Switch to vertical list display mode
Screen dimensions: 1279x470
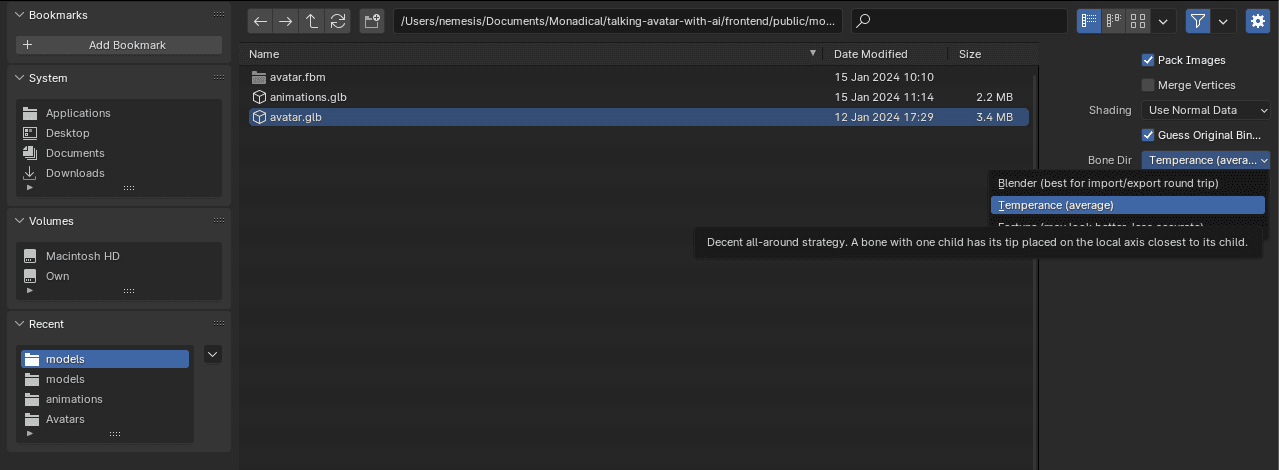click(x=1089, y=21)
